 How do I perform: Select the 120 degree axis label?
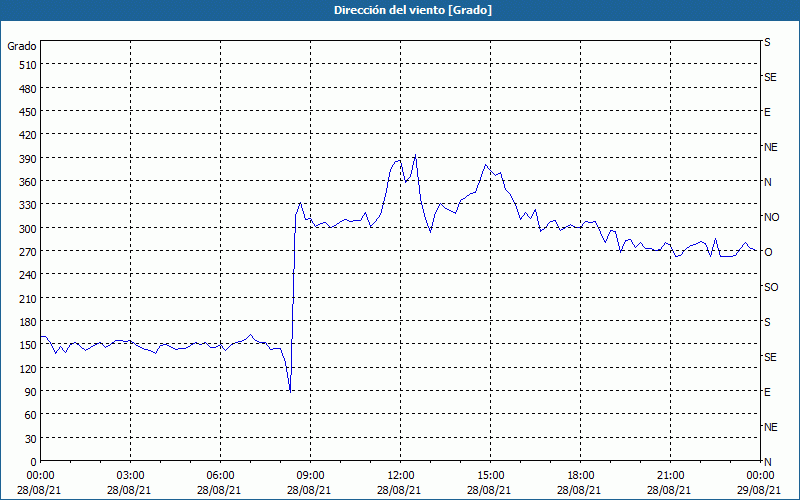point(28,368)
